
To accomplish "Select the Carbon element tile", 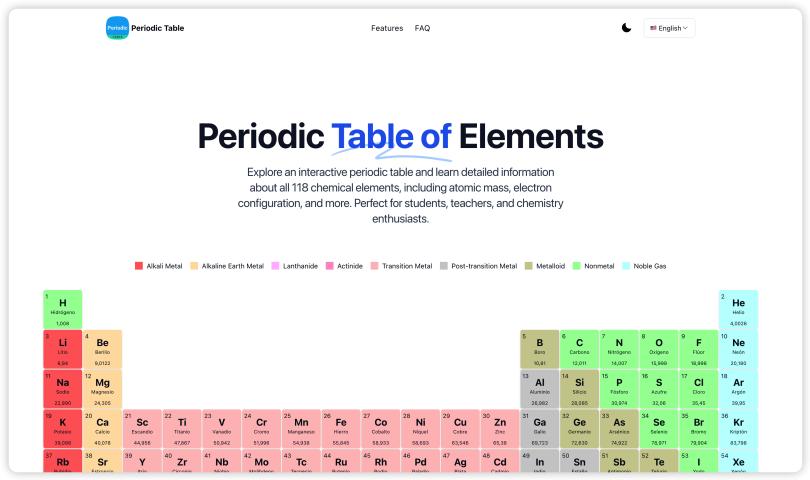I will pos(579,349).
